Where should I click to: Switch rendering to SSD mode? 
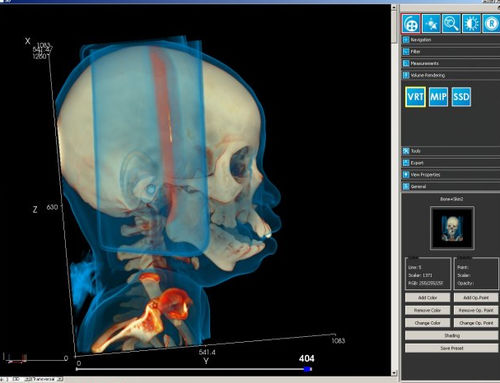(x=461, y=97)
